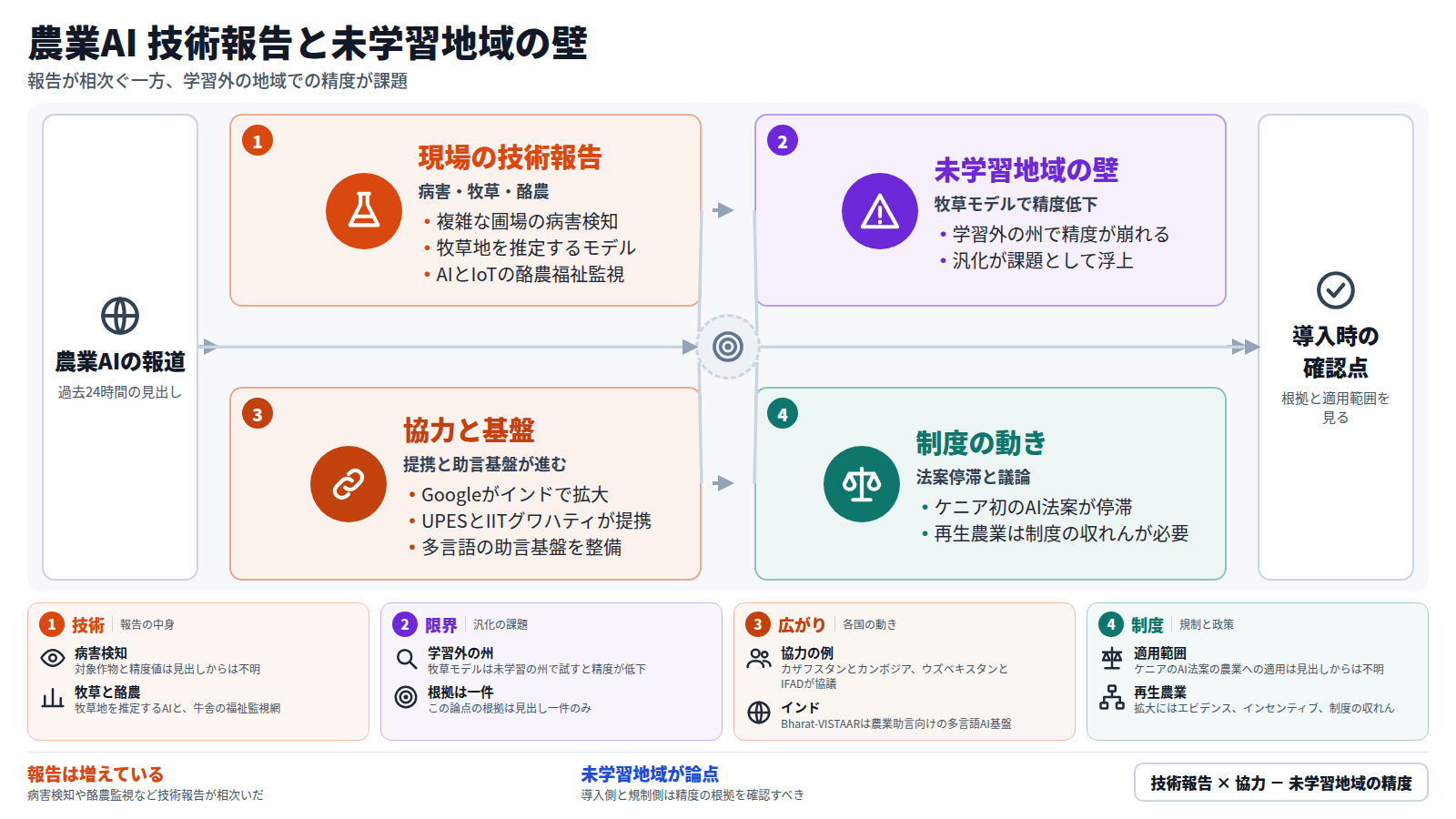Click the globe icon above 農業AIの報道
The image size is (1456, 819).
pyautogui.click(x=120, y=316)
